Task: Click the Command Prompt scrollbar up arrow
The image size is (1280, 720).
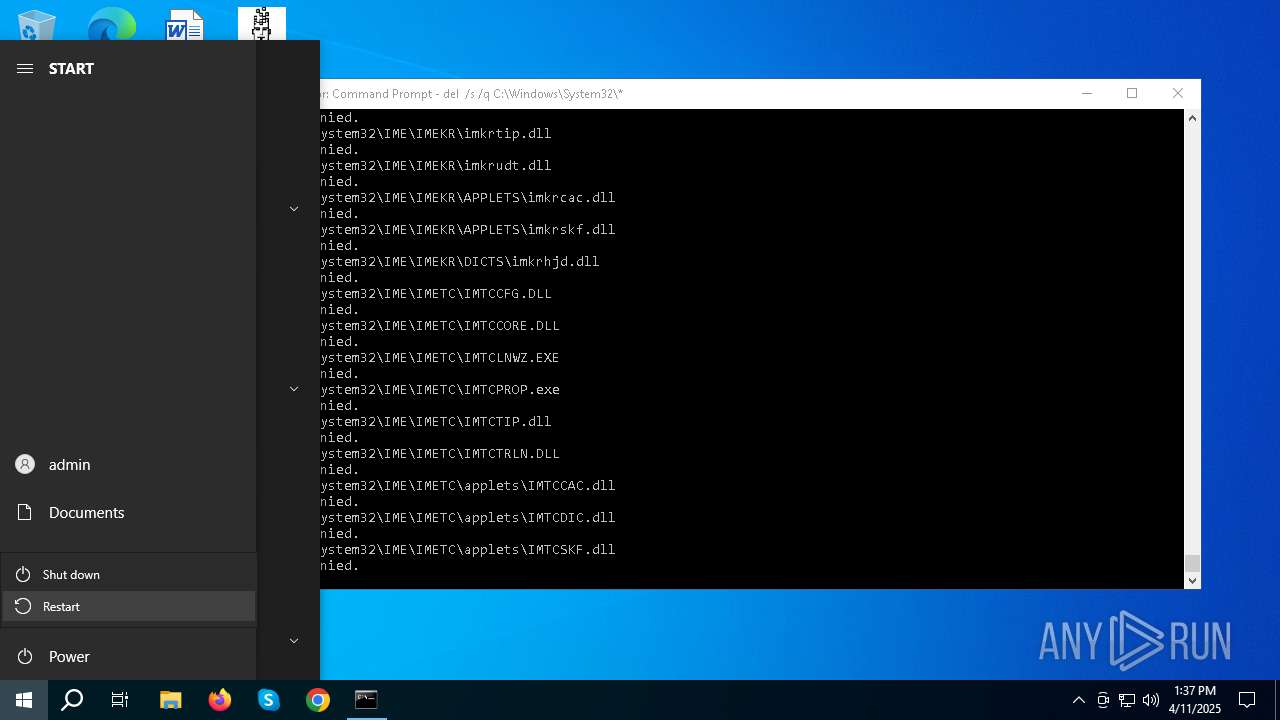Action: pos(1192,118)
